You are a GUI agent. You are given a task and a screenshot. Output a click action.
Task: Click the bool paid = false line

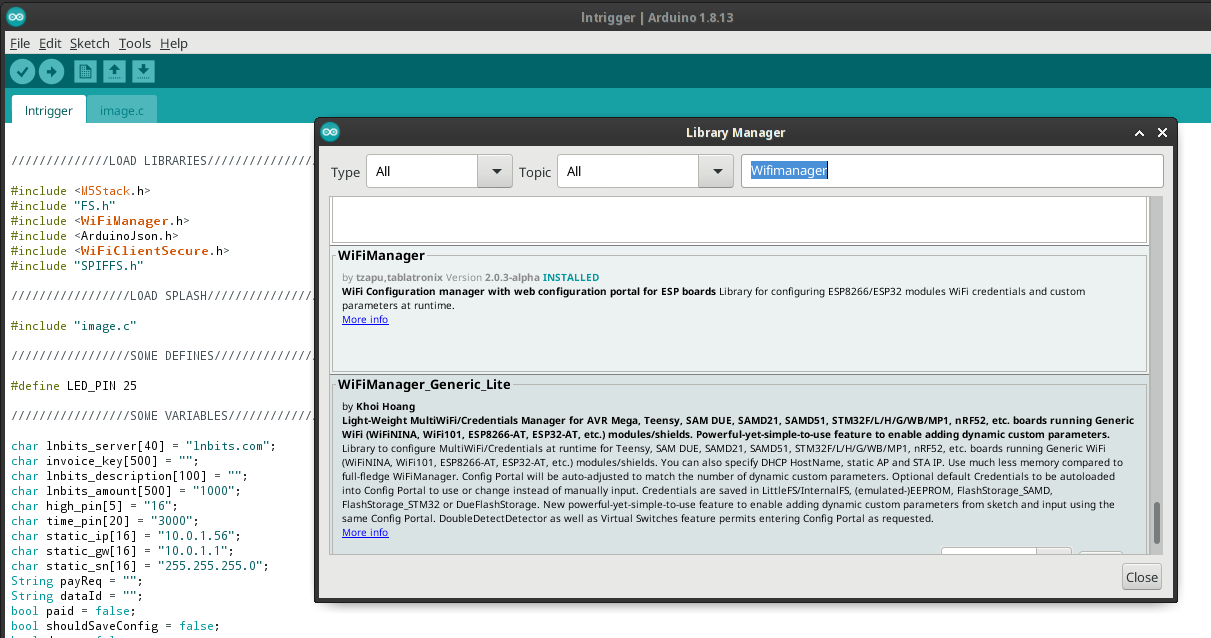tap(73, 610)
